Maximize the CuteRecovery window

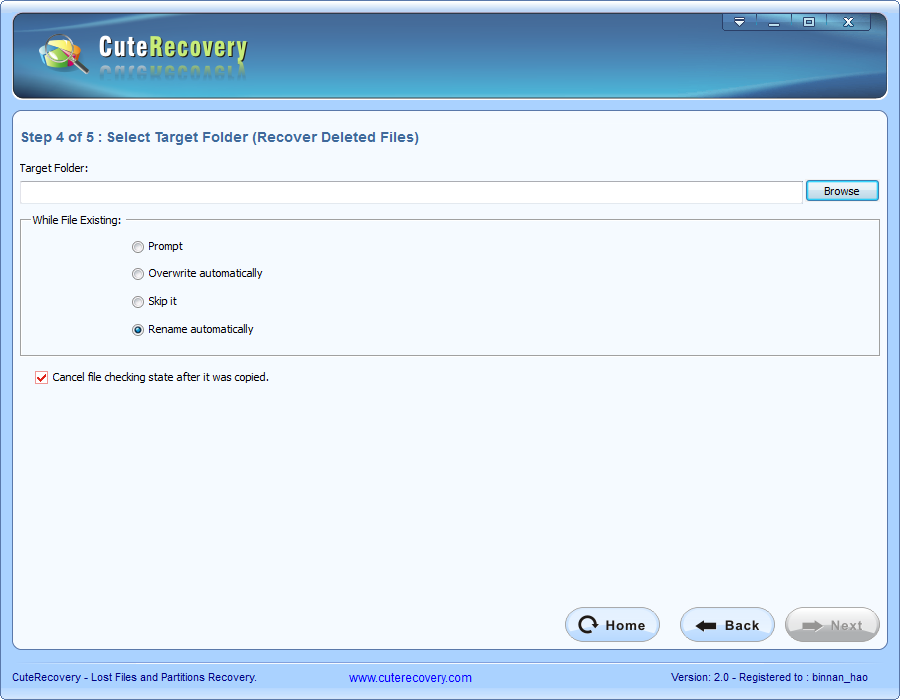[x=809, y=22]
